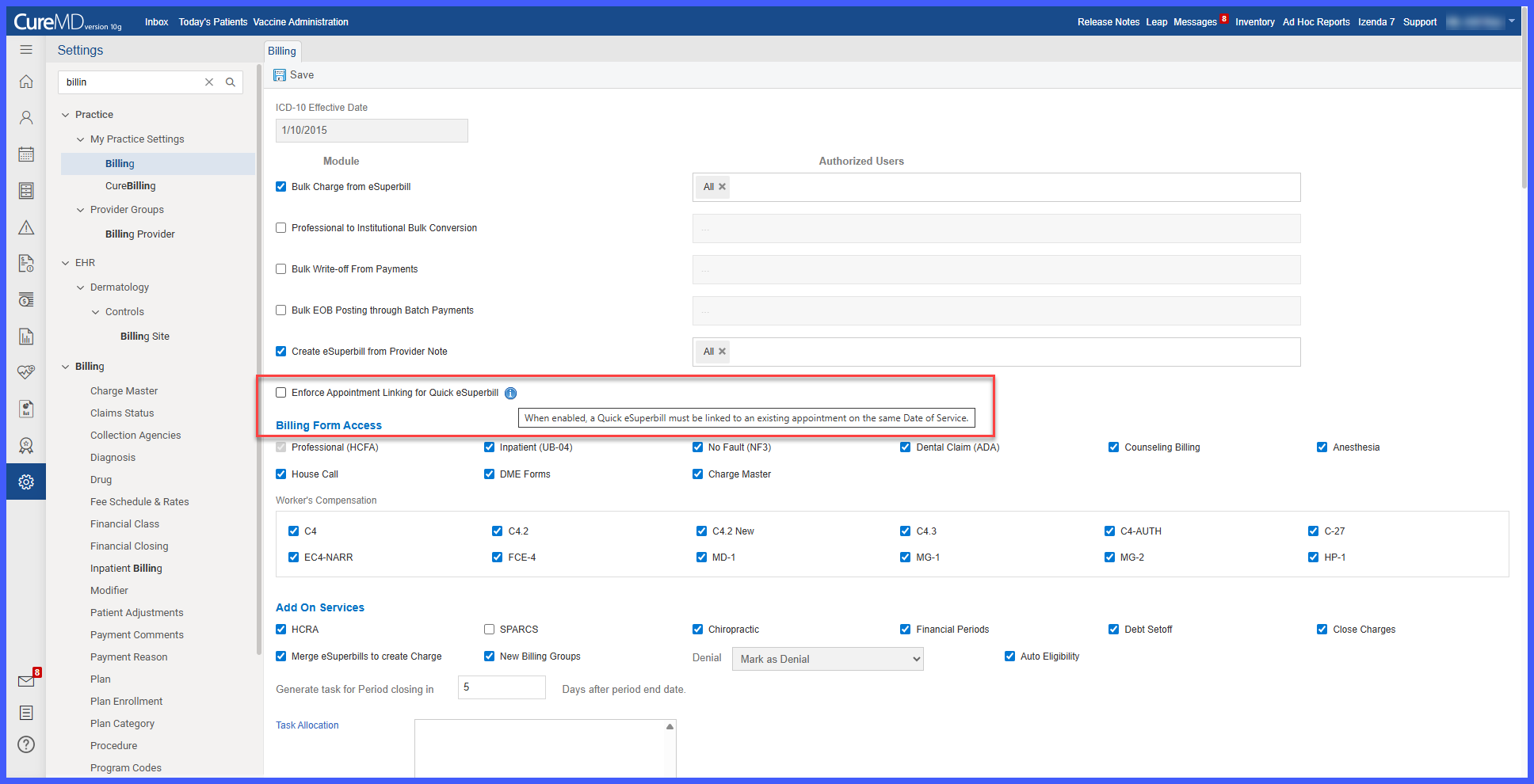Enable Enforce Appointment Linking for Quick eSuperbill
Image resolution: width=1534 pixels, height=784 pixels.
281,393
